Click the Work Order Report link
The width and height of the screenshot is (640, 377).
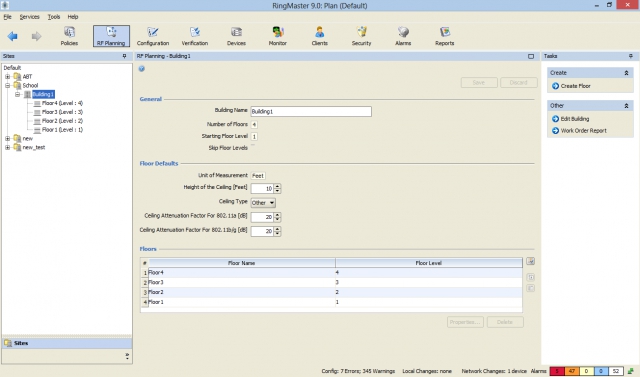point(584,131)
